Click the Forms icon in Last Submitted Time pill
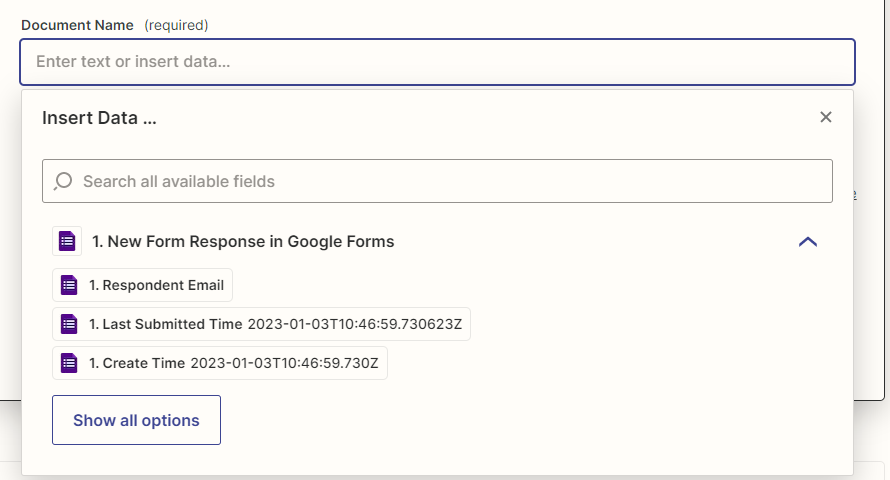890x480 pixels. tap(69, 324)
